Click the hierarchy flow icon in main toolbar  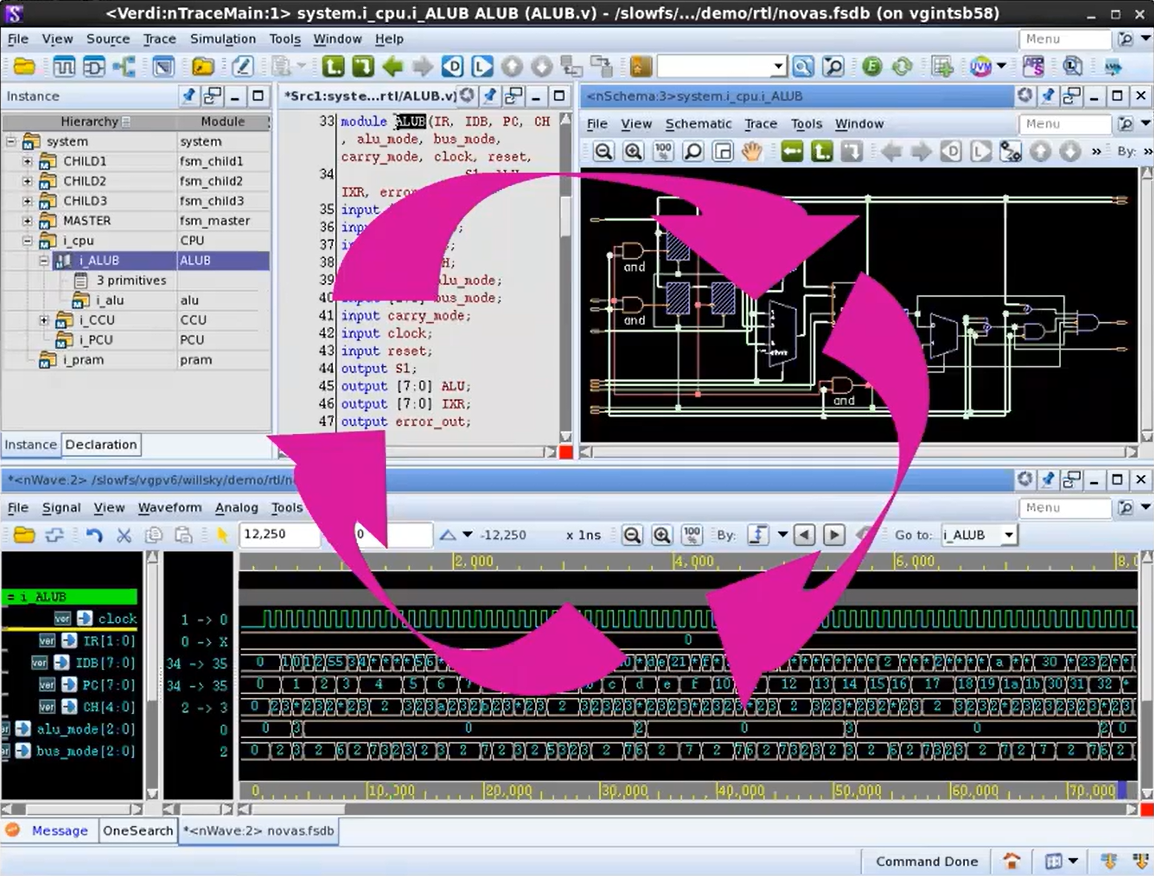tap(124, 67)
